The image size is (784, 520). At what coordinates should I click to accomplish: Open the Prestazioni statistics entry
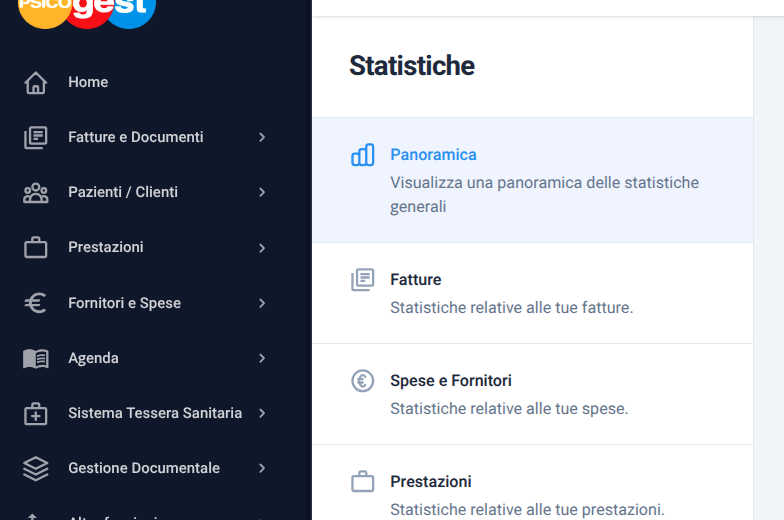click(430, 482)
